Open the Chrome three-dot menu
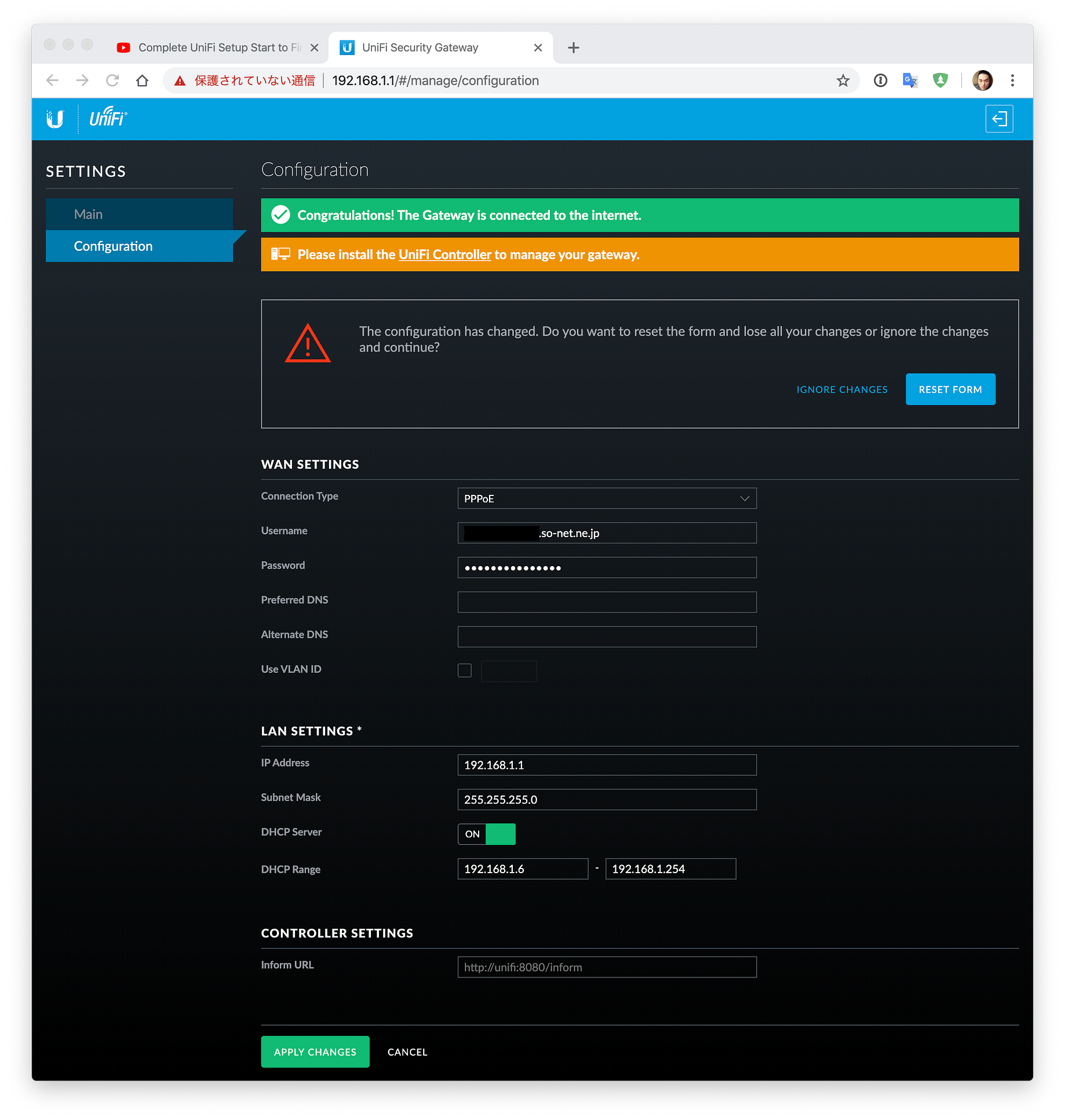This screenshot has width=1065, height=1120. tap(1012, 81)
